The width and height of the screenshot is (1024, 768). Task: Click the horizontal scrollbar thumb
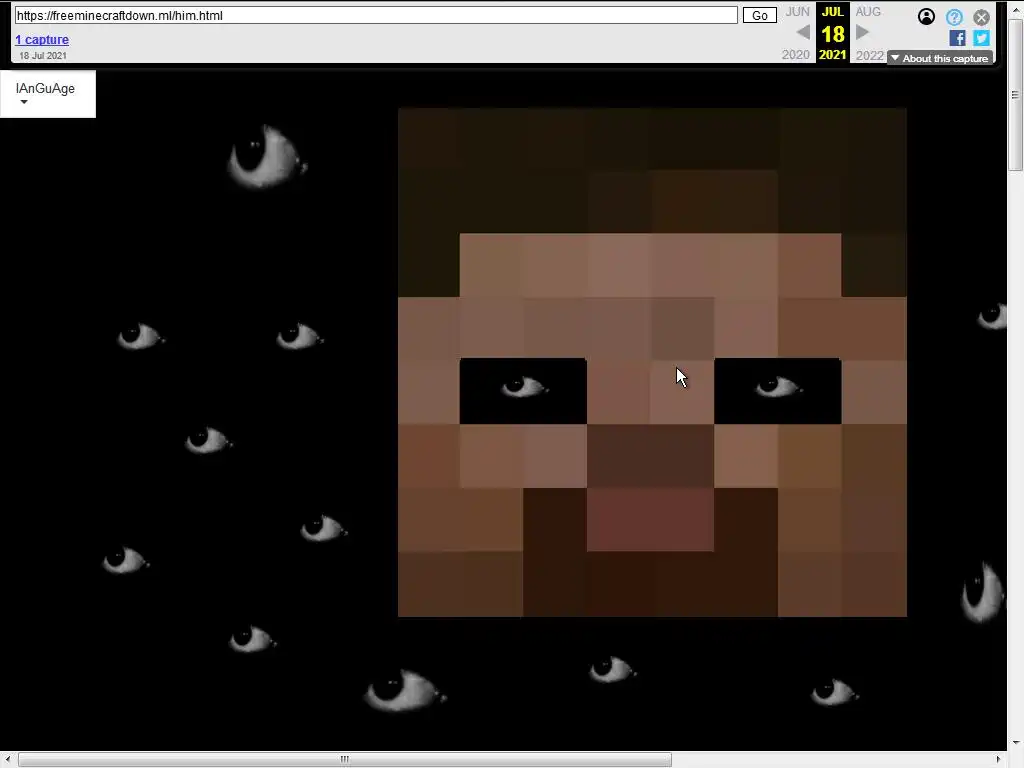click(345, 760)
